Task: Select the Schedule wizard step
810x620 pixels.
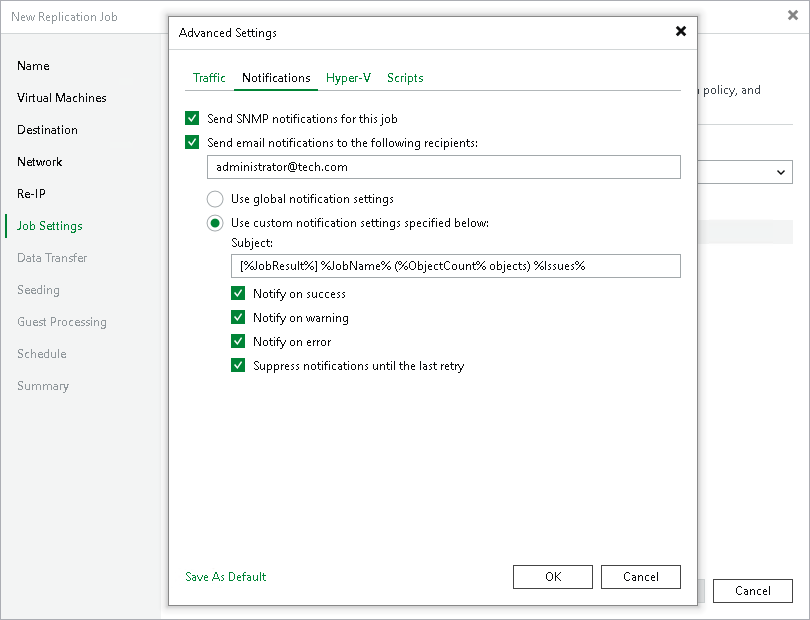Action: tap(41, 354)
